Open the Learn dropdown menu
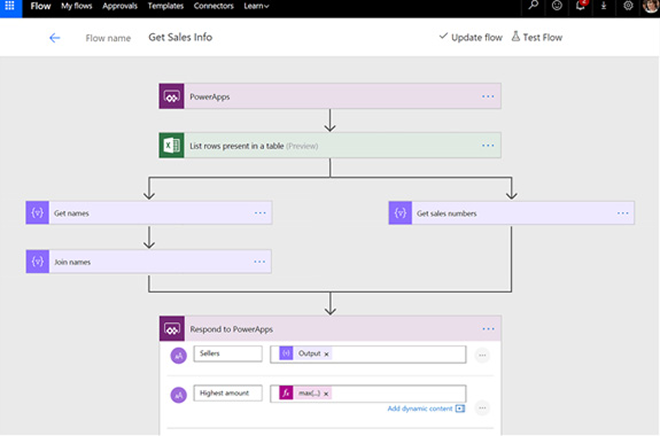The height and width of the screenshot is (436, 660). click(x=256, y=6)
